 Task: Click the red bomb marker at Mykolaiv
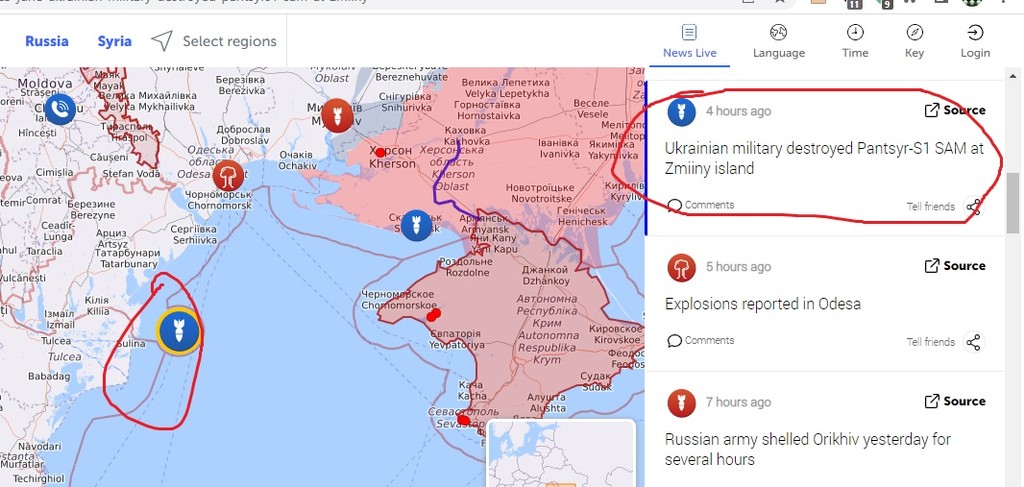click(x=337, y=116)
